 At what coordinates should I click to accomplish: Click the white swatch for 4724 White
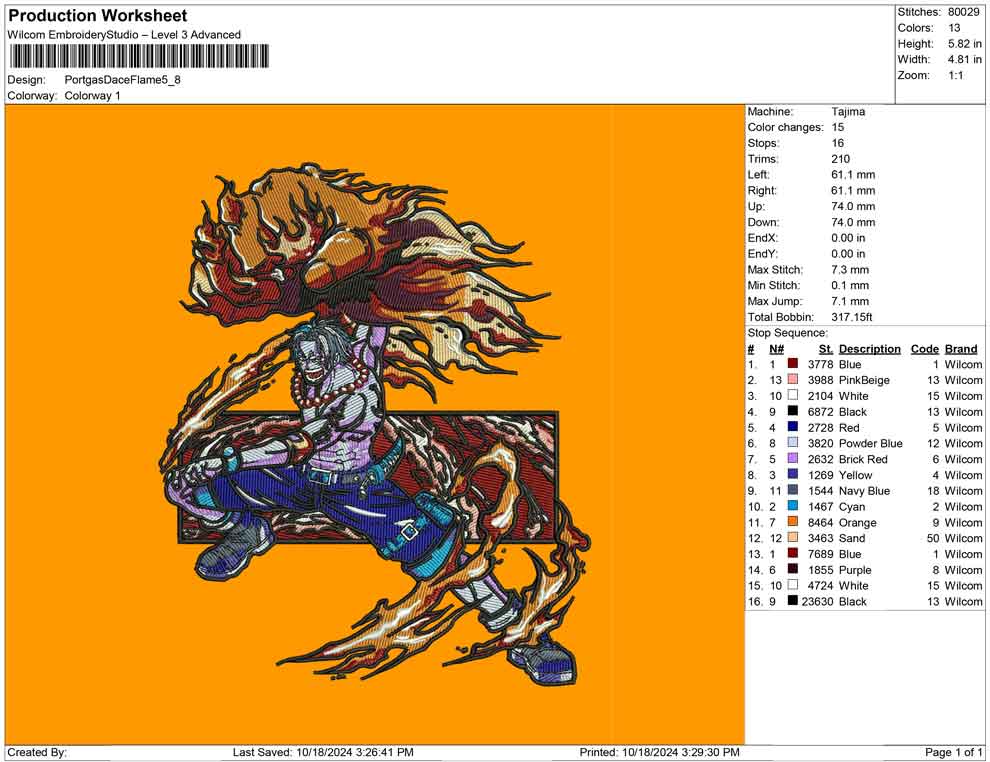[792, 585]
